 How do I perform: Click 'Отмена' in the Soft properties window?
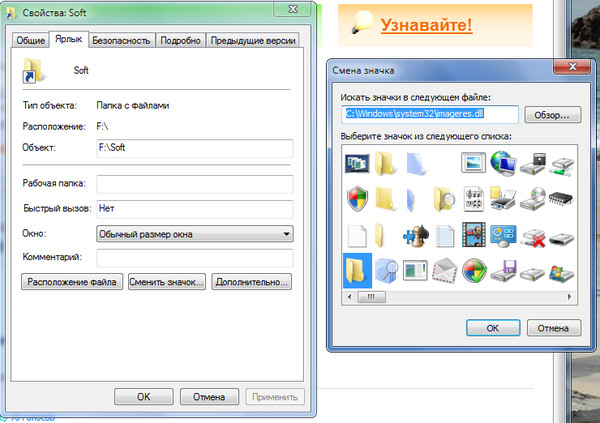pyautogui.click(x=209, y=397)
